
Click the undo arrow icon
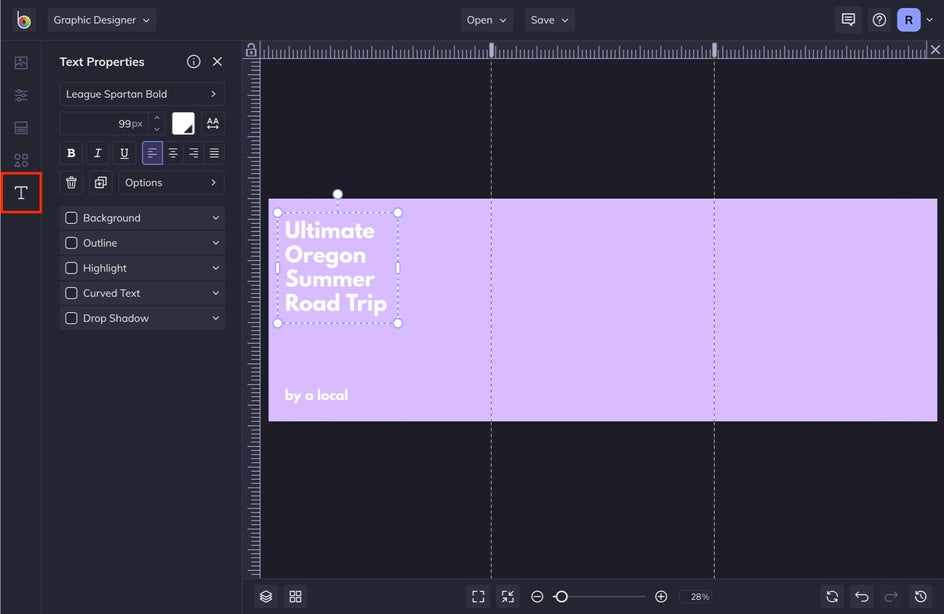pos(861,596)
